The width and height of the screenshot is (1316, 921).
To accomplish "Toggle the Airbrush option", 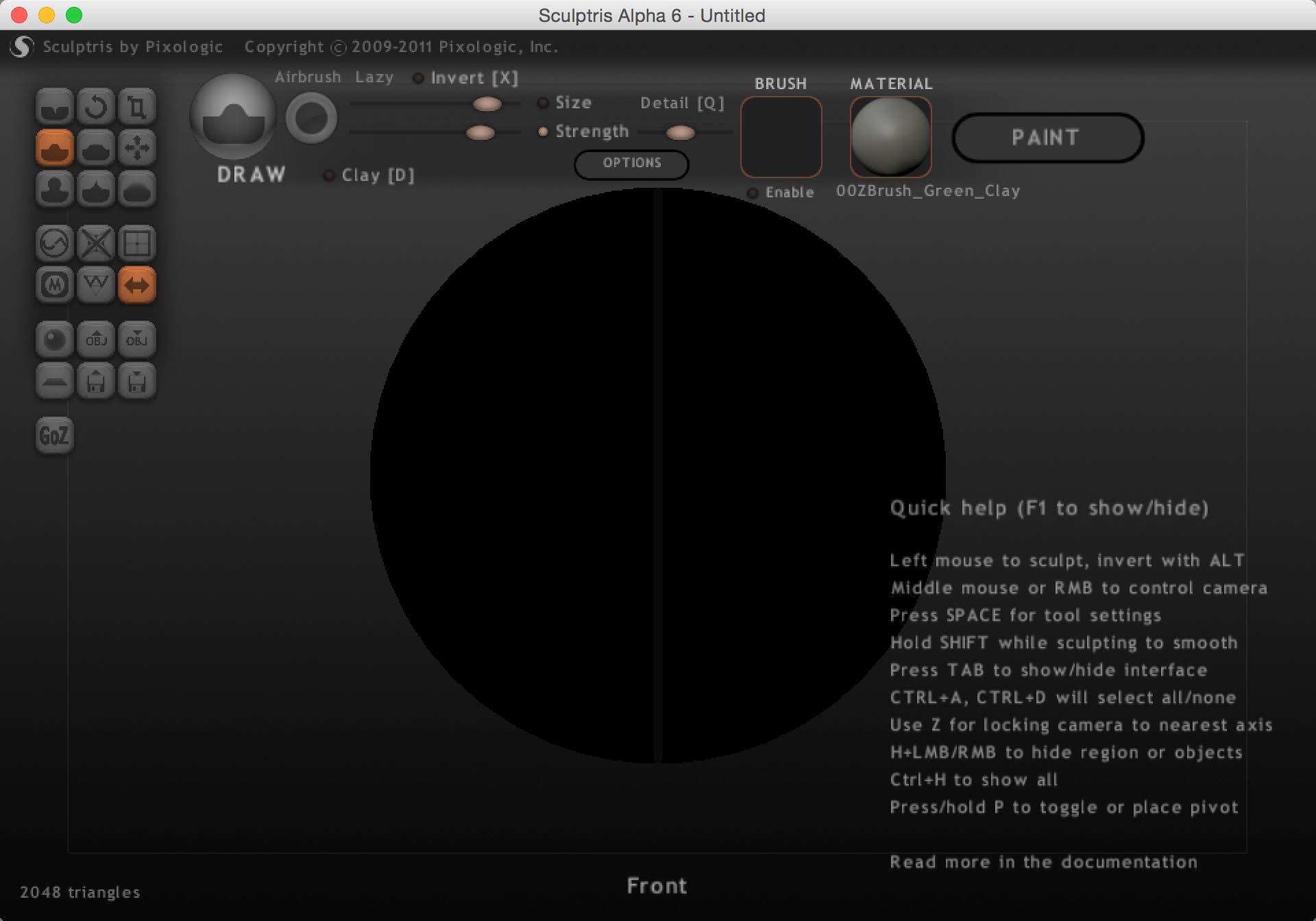I will (308, 77).
